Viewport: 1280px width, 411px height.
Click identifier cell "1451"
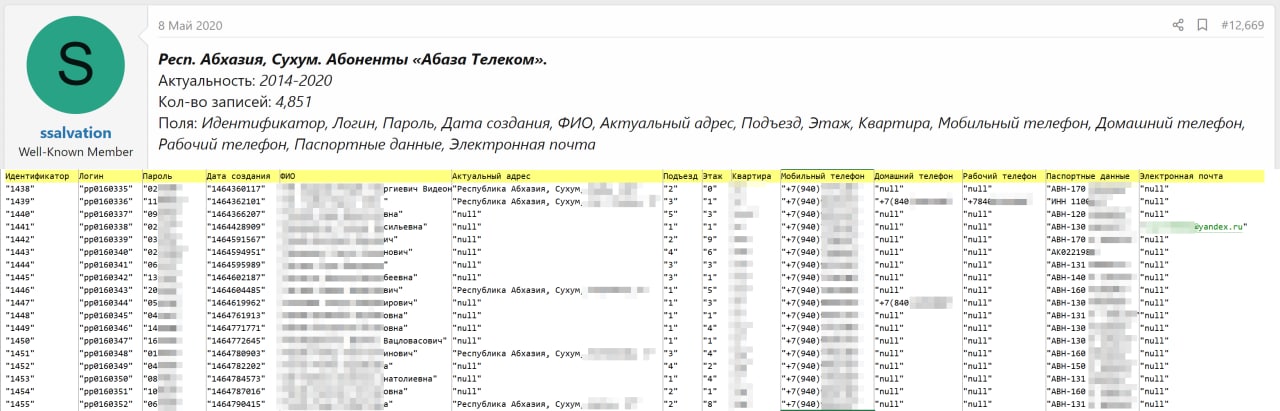[x=20, y=354]
